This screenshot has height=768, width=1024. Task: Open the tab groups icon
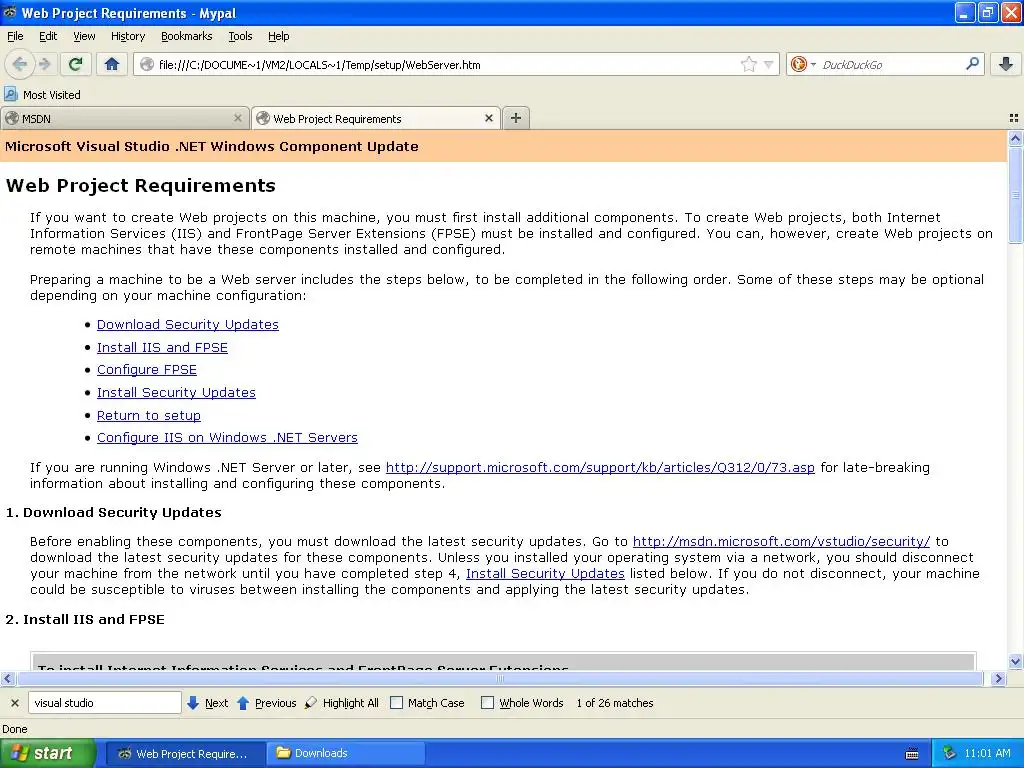coord(1014,118)
